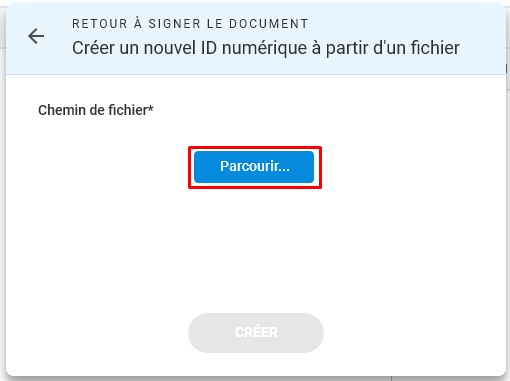Screen dimensions: 510x381
Task: Select 'Retour à signer le document' link
Action: [190, 24]
